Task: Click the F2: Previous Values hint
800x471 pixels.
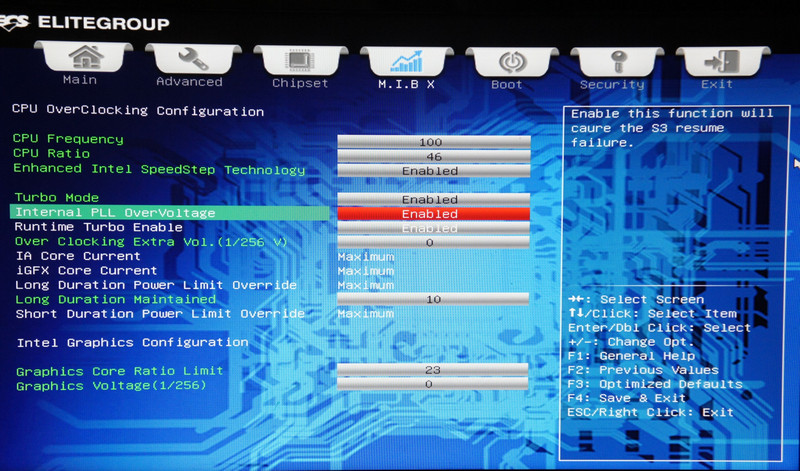Action: coord(643,370)
